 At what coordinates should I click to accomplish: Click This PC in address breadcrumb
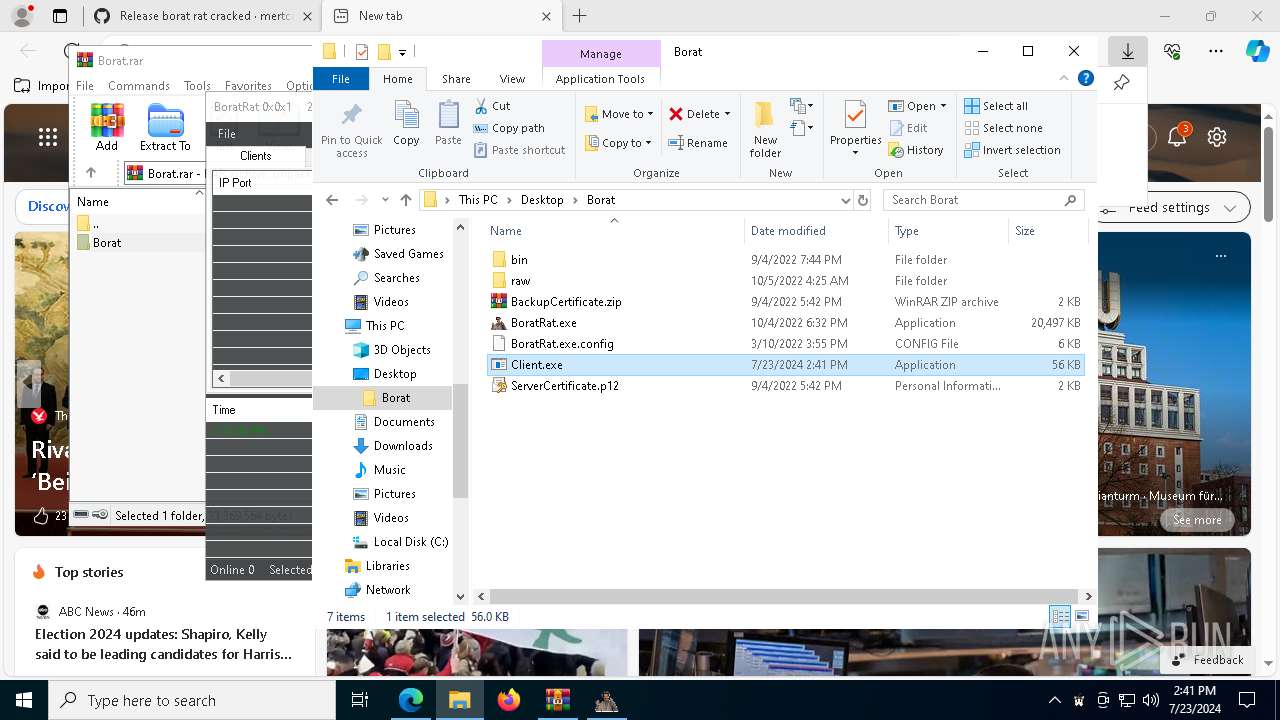[478, 200]
